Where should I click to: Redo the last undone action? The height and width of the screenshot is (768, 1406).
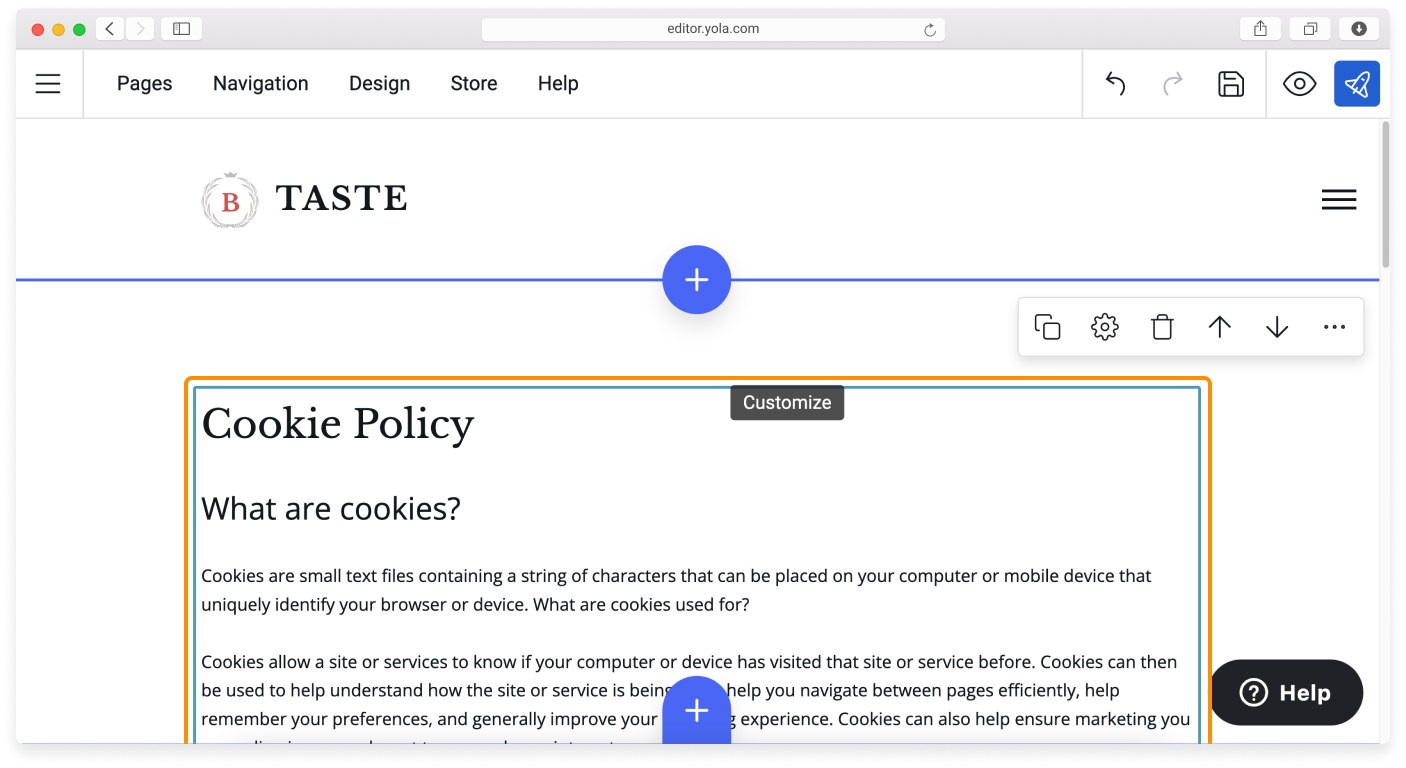1172,84
